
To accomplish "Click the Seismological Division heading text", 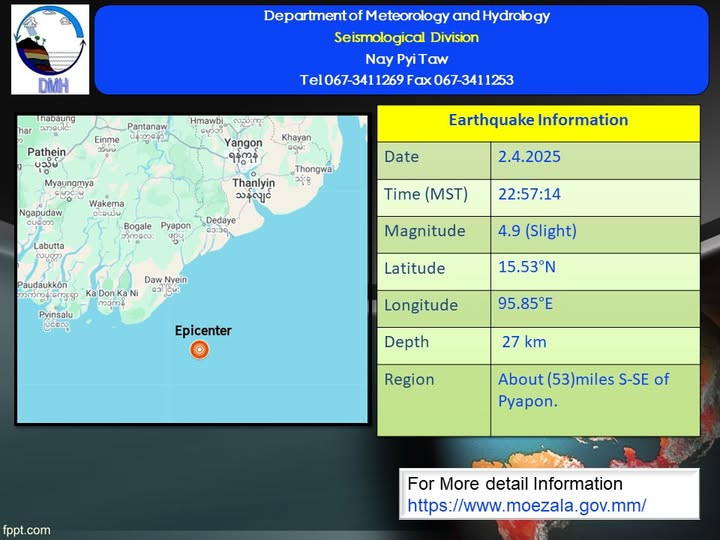I will coord(406,37).
